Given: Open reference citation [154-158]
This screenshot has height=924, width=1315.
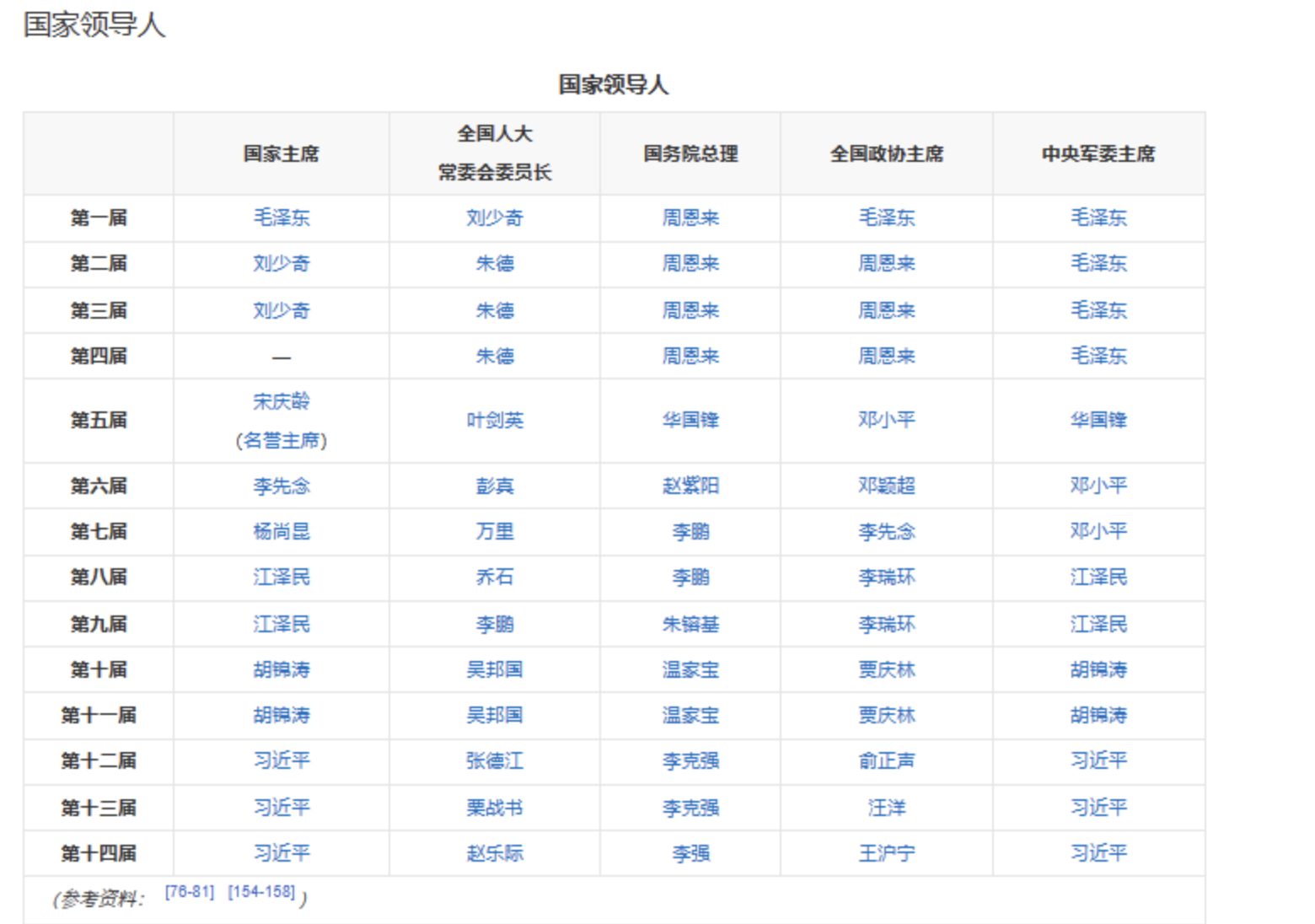Looking at the screenshot, I should coord(261,892).
